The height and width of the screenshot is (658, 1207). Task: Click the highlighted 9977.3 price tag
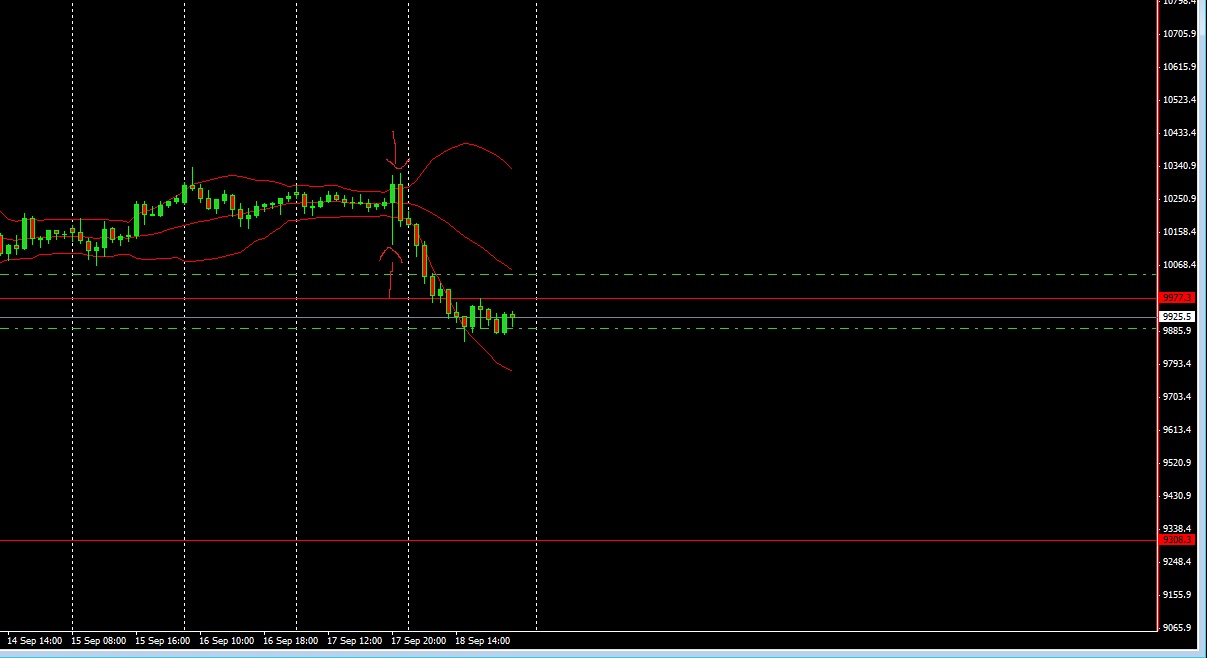1176,298
